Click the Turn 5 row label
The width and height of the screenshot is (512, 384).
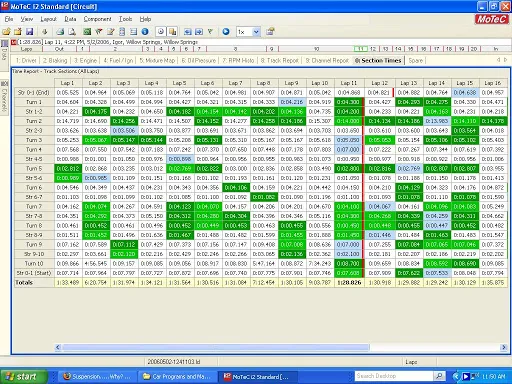(34, 168)
